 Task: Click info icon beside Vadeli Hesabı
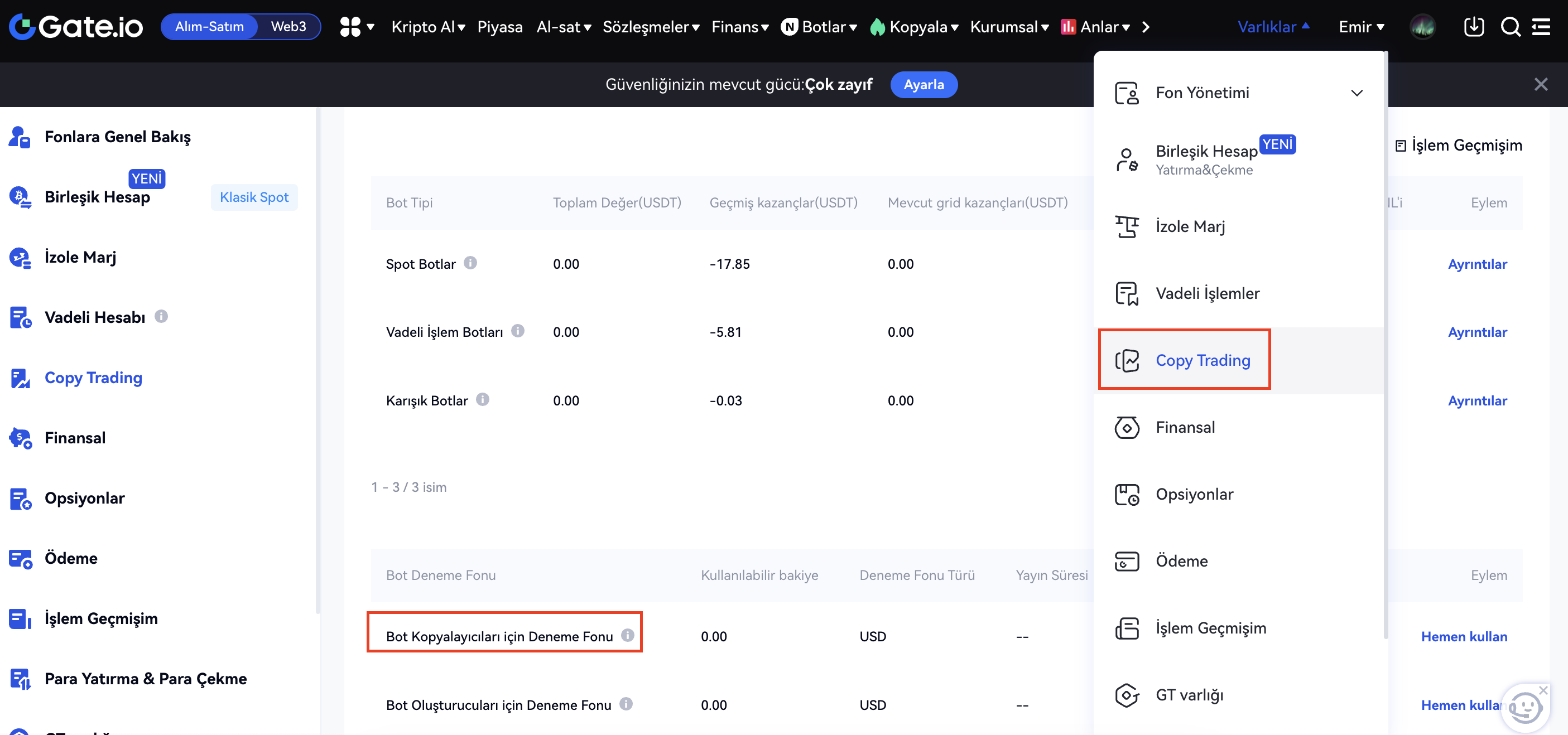point(161,316)
